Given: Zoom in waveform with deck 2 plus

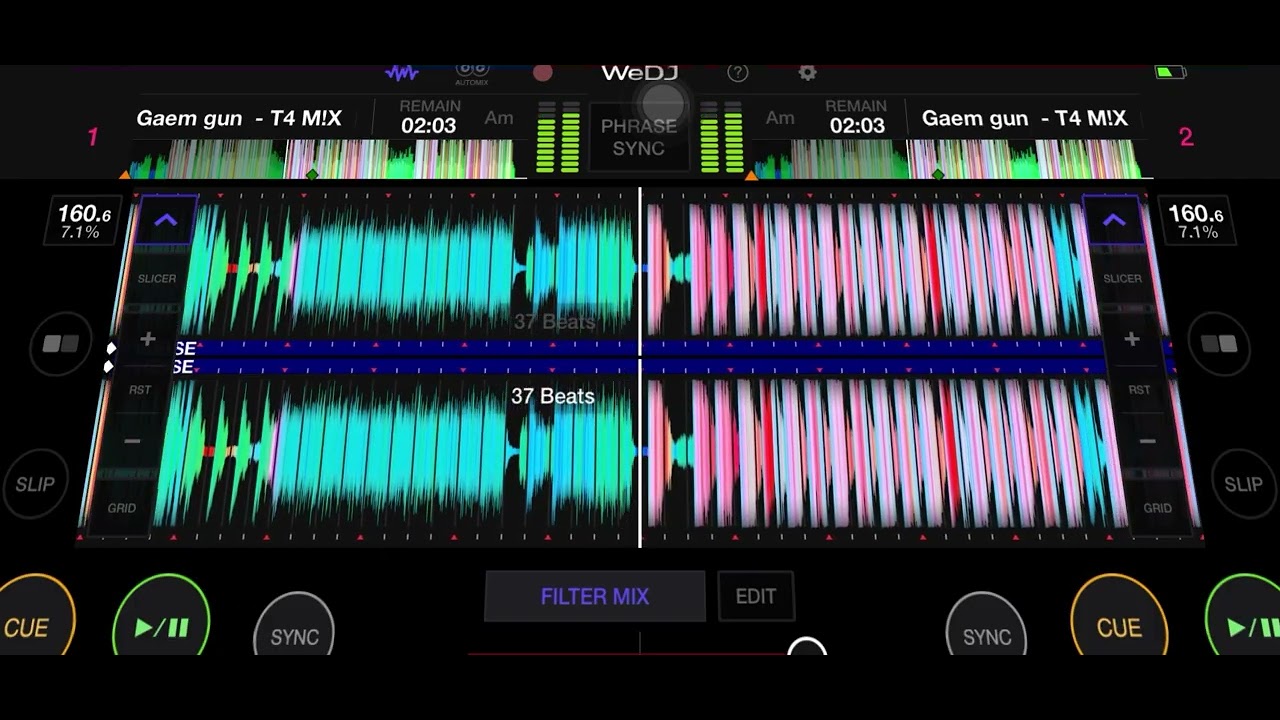Looking at the screenshot, I should [1131, 340].
